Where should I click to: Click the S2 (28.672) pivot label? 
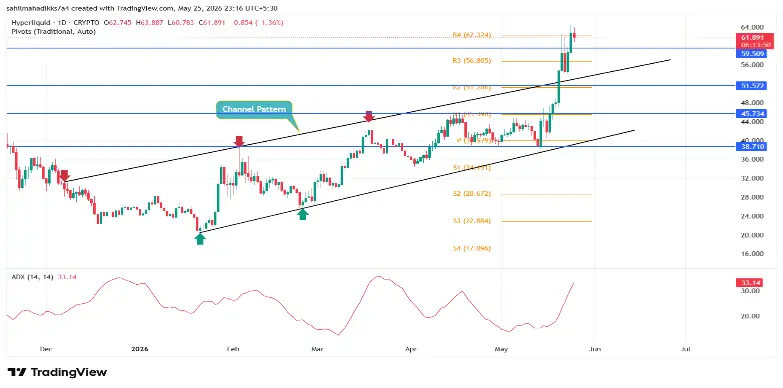pos(472,194)
